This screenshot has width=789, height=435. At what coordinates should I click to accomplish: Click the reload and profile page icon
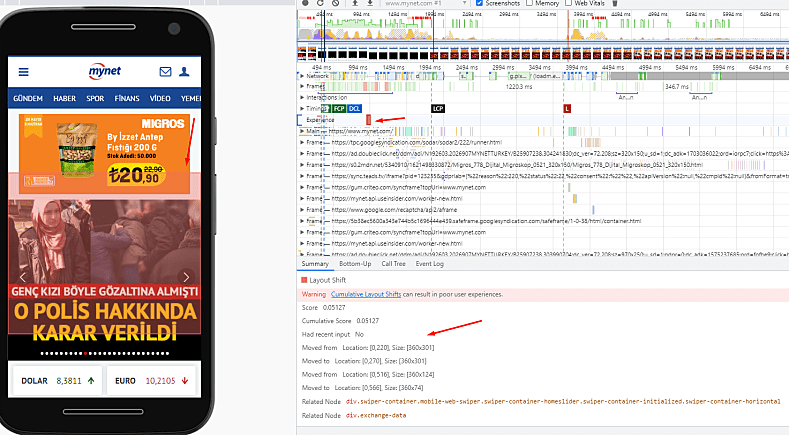(x=320, y=3)
